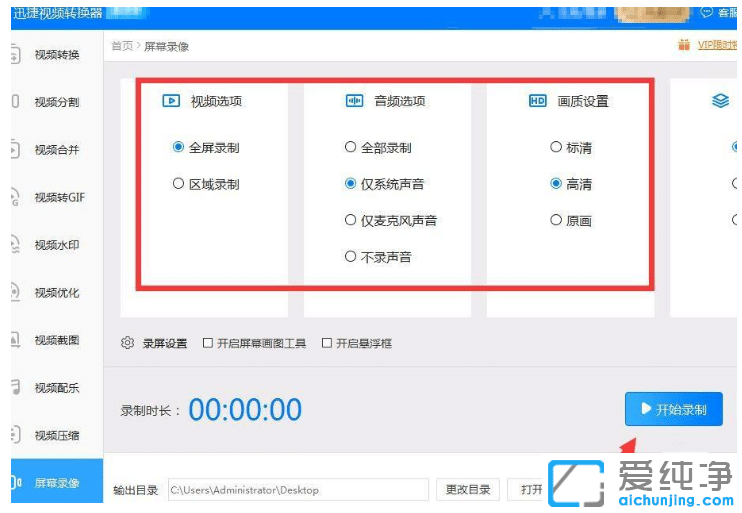Click the VIP限时 promotion link

[x=717, y=45]
